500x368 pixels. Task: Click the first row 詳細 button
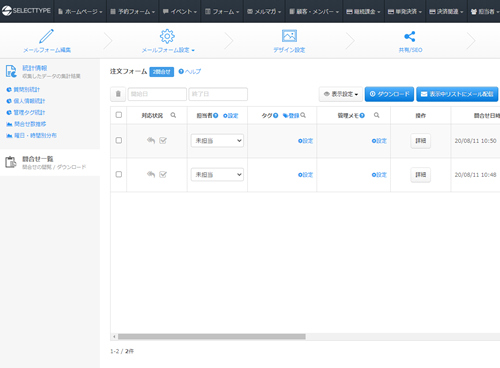pyautogui.click(x=420, y=141)
